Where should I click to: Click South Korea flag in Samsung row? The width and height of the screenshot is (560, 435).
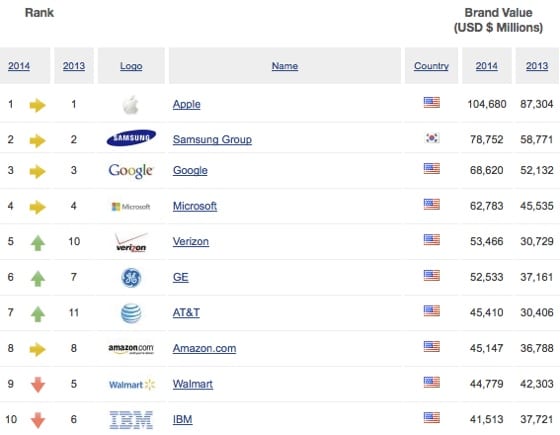432,138
